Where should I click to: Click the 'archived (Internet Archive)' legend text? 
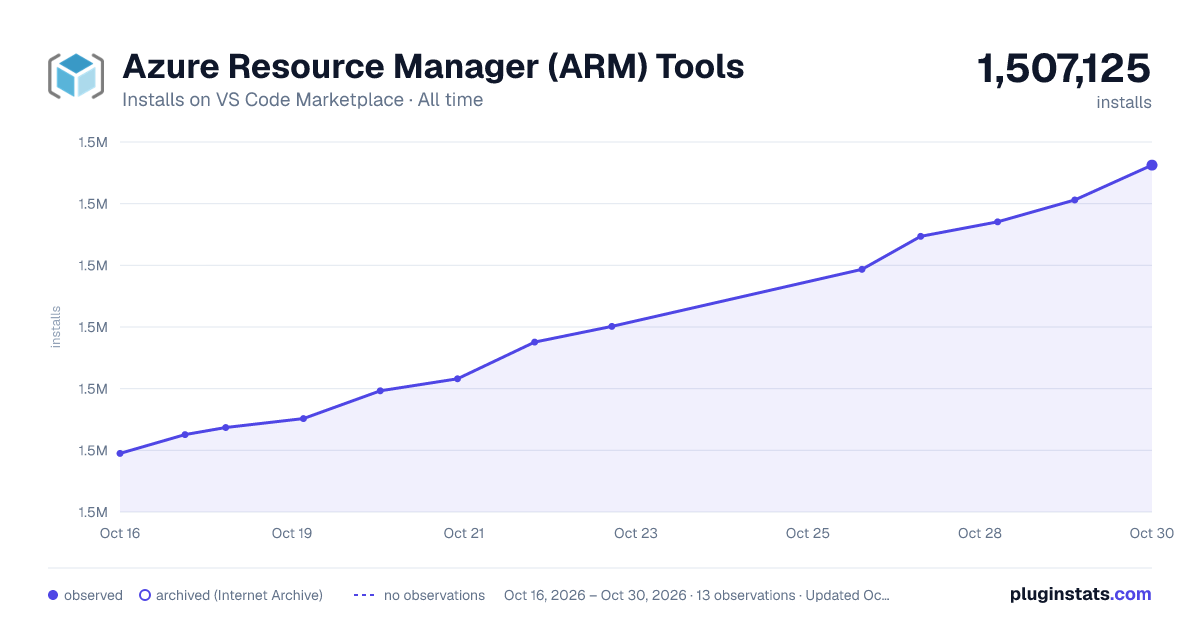coord(239,595)
